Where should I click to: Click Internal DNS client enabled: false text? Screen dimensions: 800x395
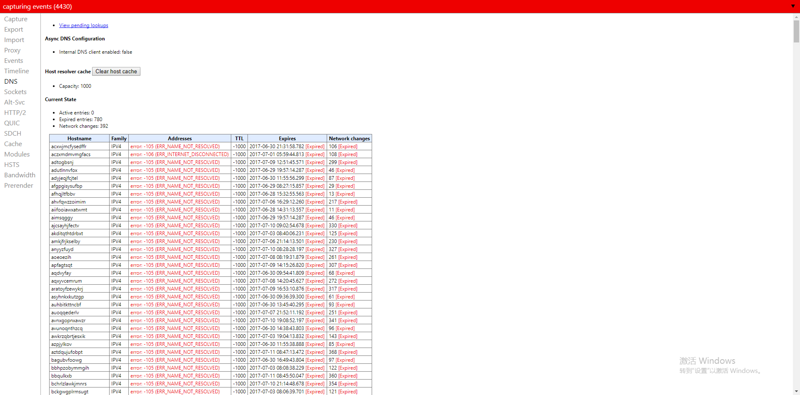95,52
